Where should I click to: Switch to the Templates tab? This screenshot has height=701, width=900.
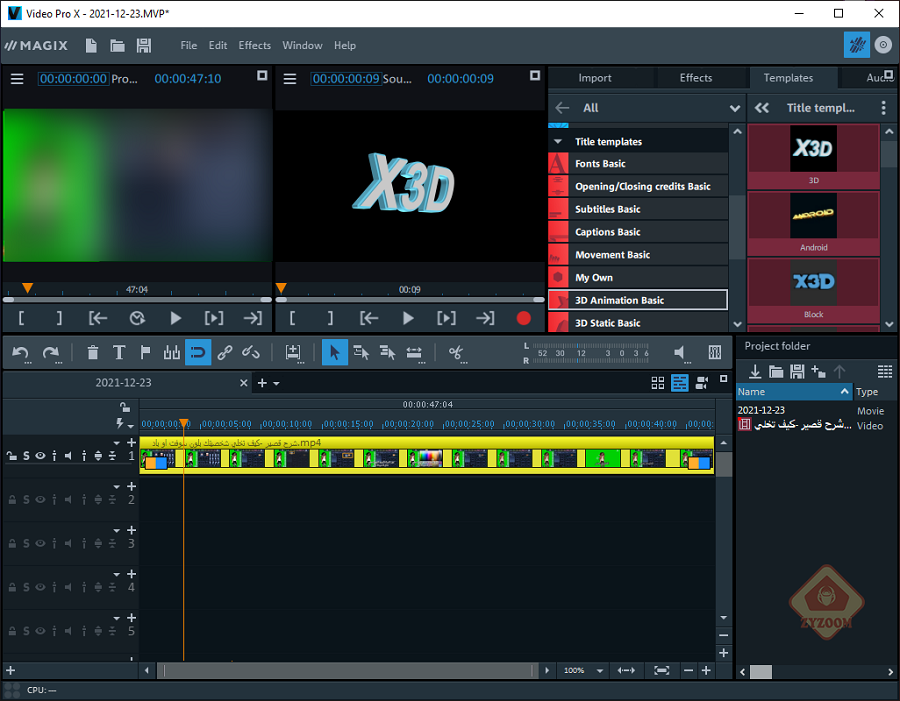(x=788, y=78)
